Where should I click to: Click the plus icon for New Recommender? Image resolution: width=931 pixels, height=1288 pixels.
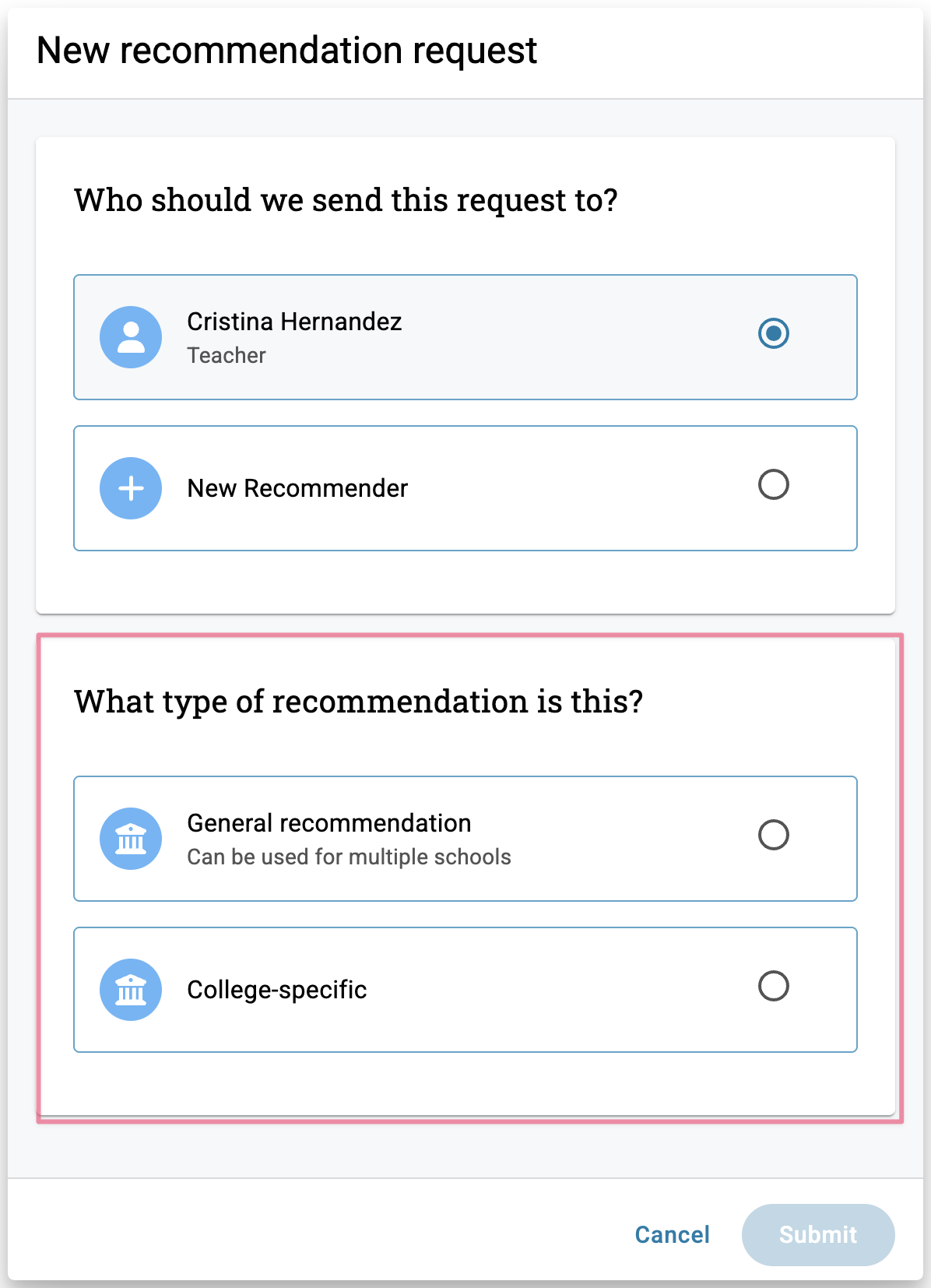point(131,488)
